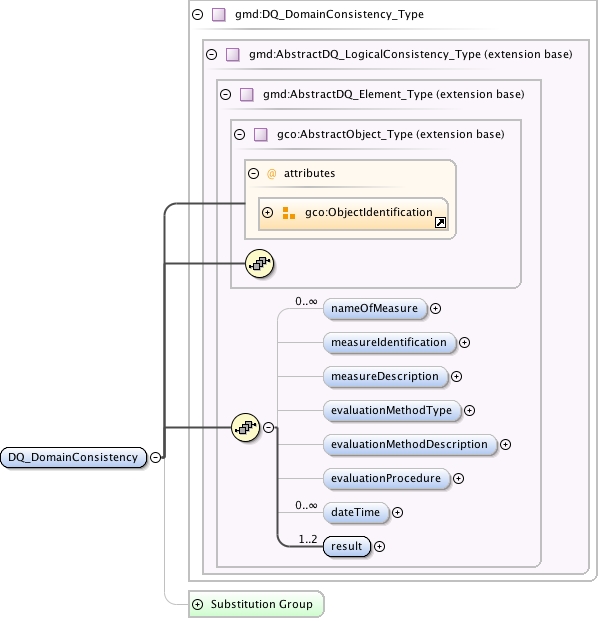Click the complex type icon of gmd:DQ_DomainConsistency_Type
The image size is (599, 621).
tap(219, 15)
